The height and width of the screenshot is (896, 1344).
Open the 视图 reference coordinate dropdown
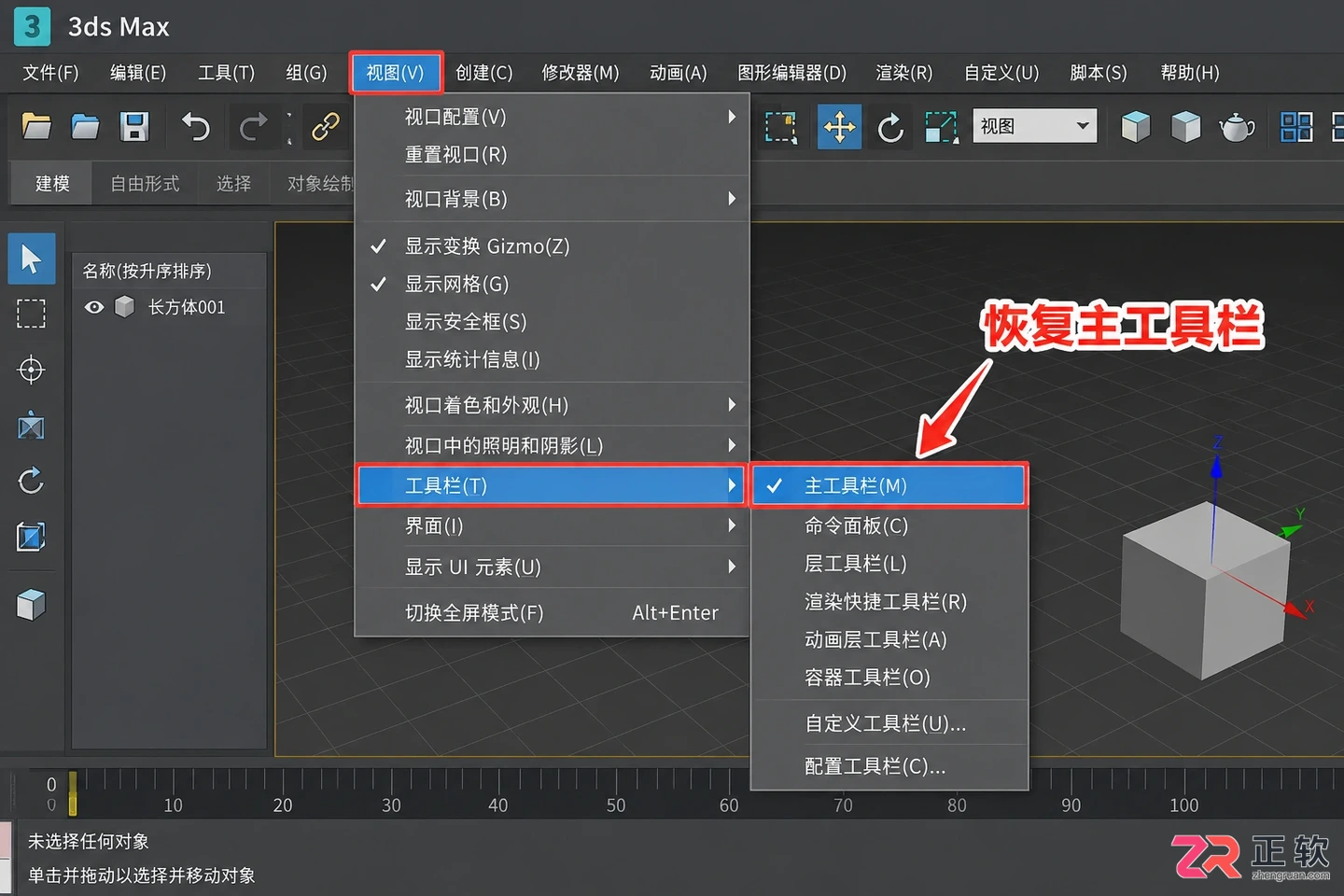[1034, 126]
